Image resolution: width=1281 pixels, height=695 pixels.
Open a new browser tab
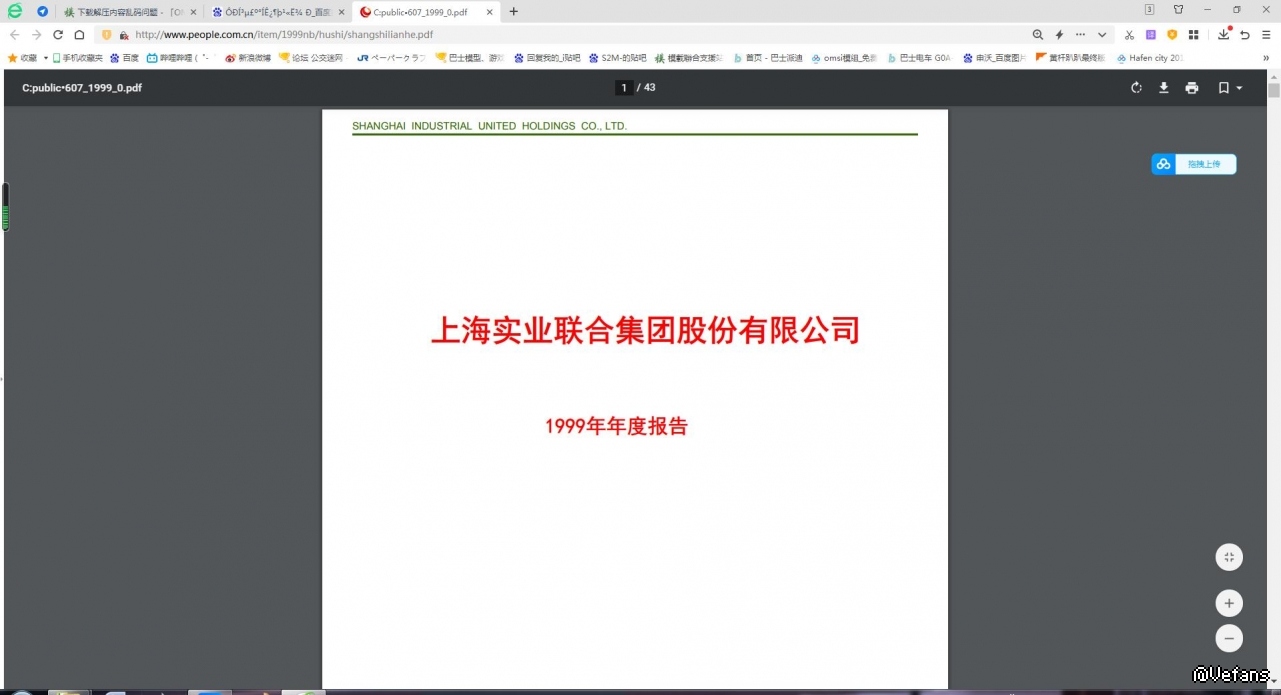tap(514, 12)
